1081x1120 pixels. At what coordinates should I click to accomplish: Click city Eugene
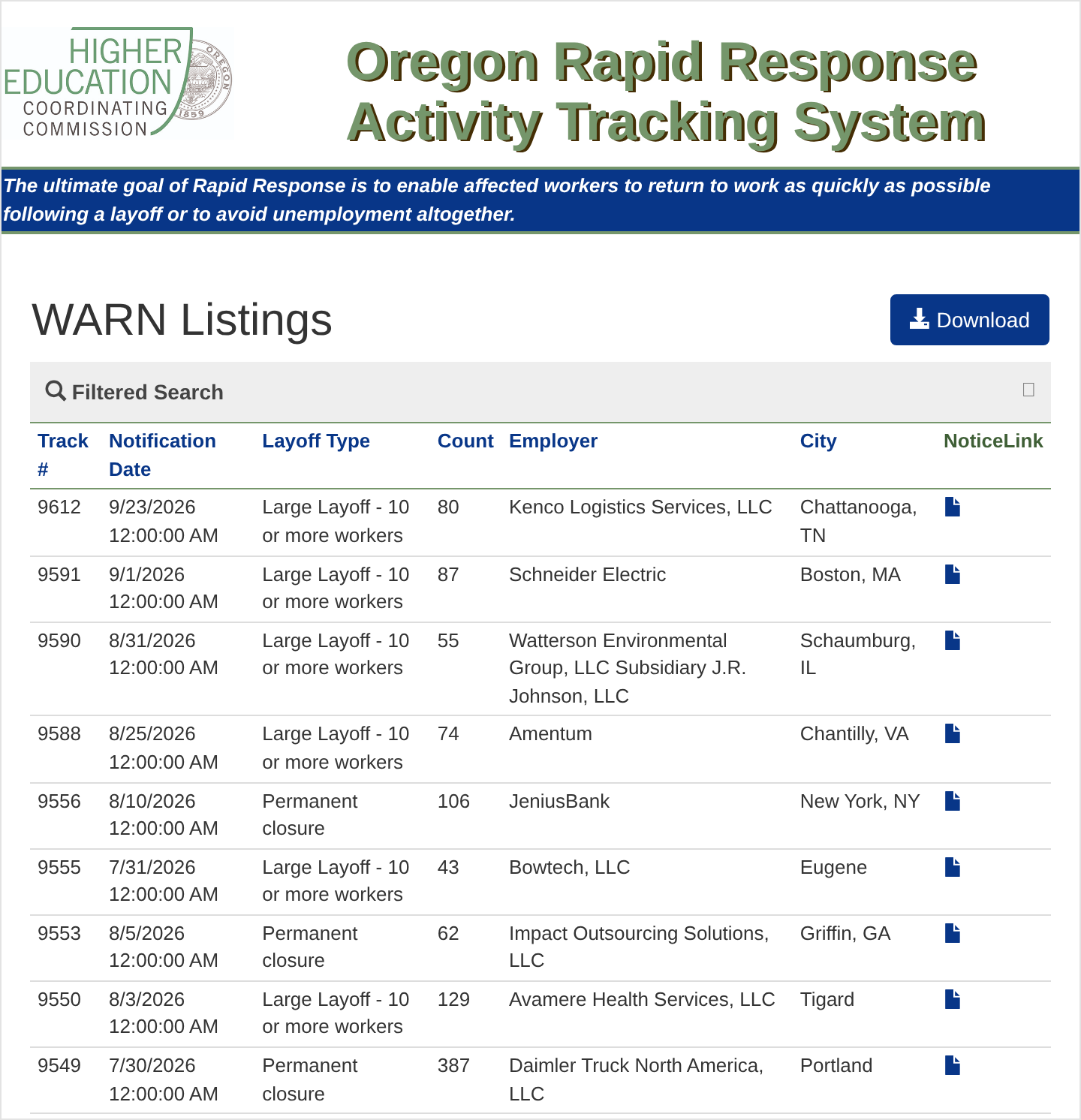point(833,867)
